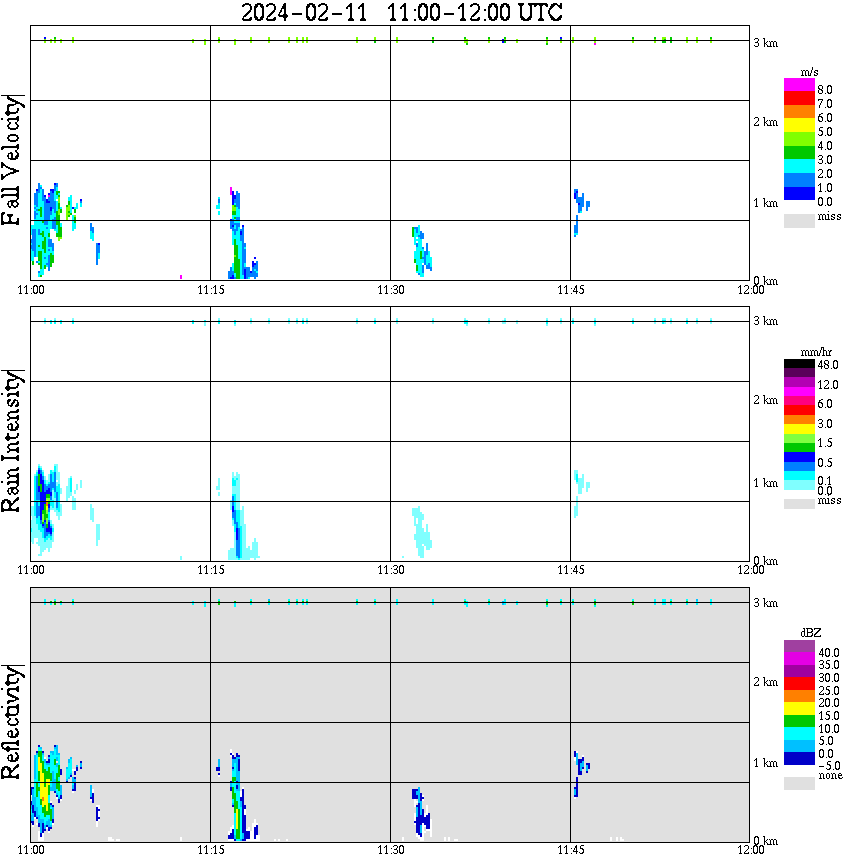Viewport: 850px width, 868px height.
Task: Click the 11:15 tick under the Rain Intensity plot
Action: pos(211,570)
